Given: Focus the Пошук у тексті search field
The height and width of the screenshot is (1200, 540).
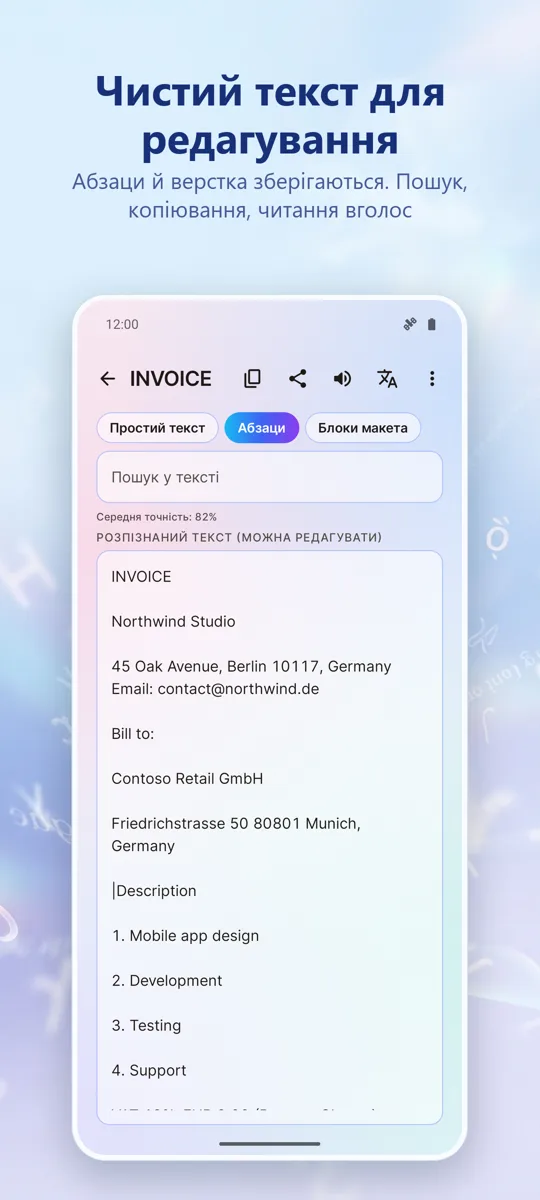Looking at the screenshot, I should [269, 477].
